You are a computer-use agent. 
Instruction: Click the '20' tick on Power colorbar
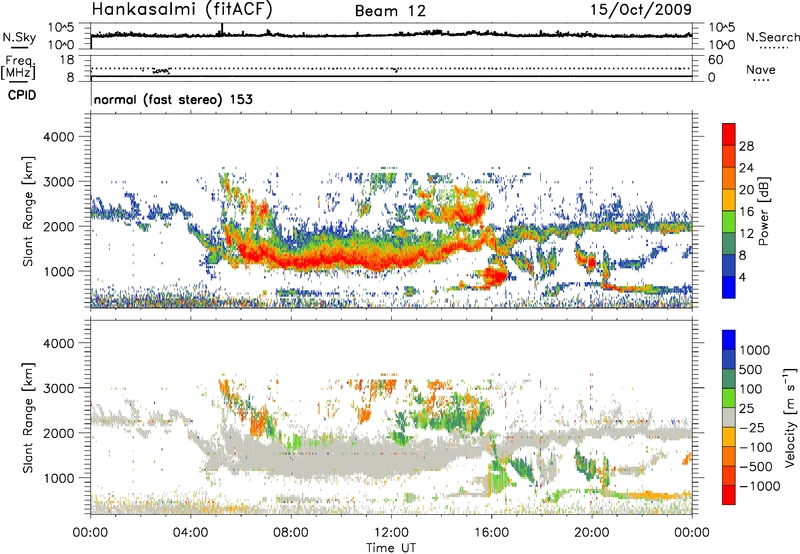[x=746, y=190]
